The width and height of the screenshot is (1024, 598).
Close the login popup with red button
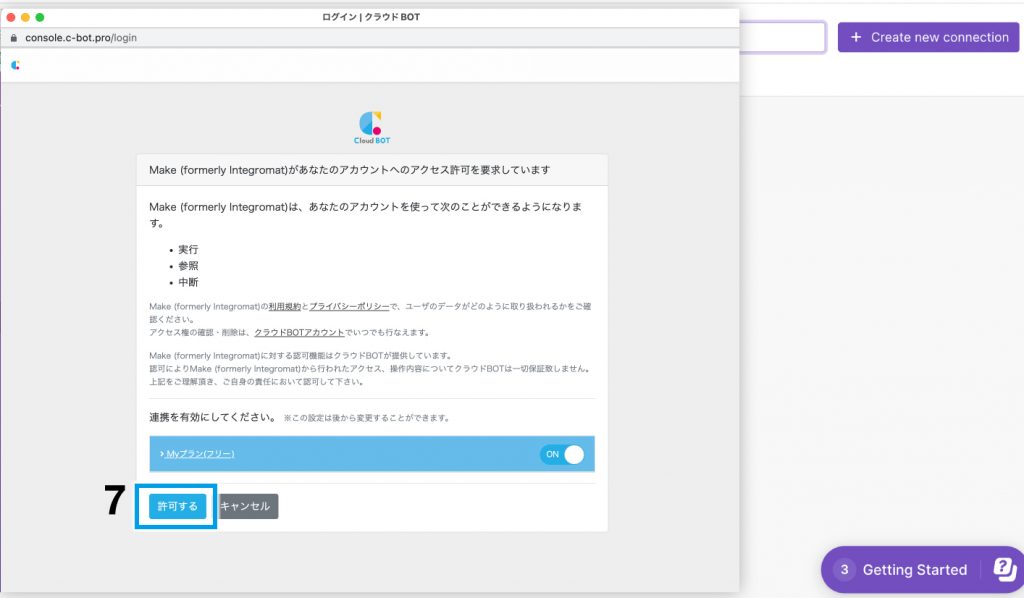tap(10, 17)
